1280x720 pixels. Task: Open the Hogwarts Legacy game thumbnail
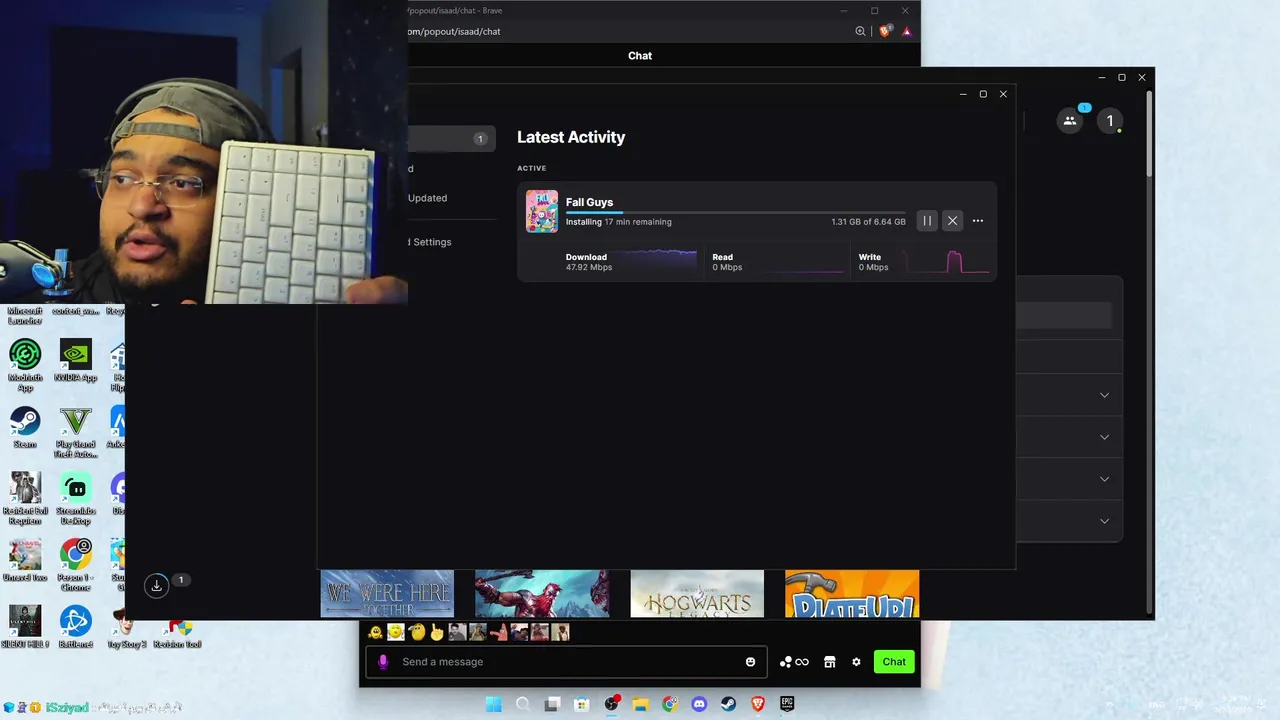coord(697,594)
